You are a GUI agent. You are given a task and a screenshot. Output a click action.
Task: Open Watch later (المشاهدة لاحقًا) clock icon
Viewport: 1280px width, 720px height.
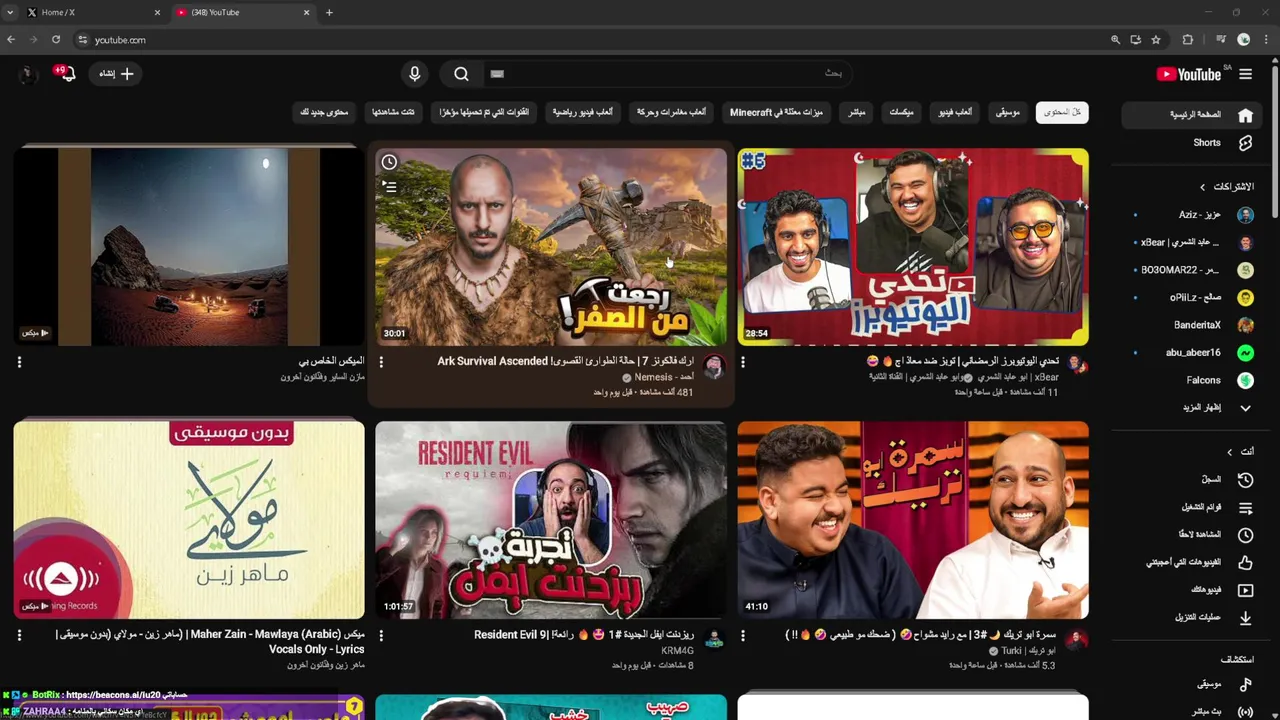[x=1245, y=535]
